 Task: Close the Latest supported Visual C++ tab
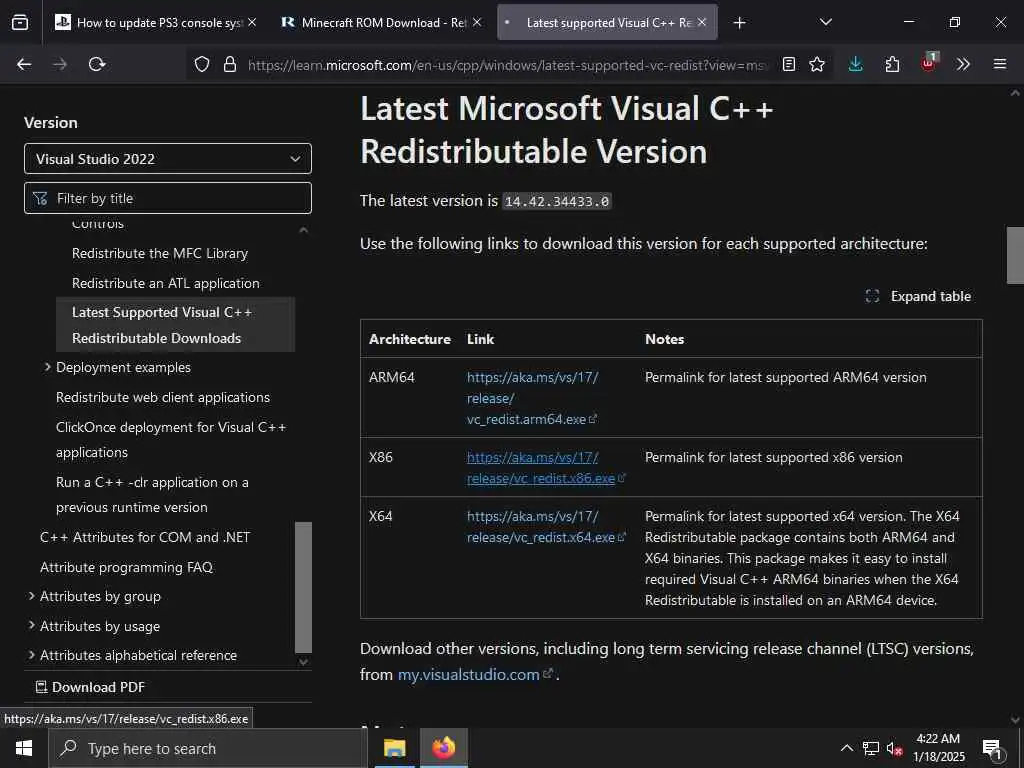point(702,22)
